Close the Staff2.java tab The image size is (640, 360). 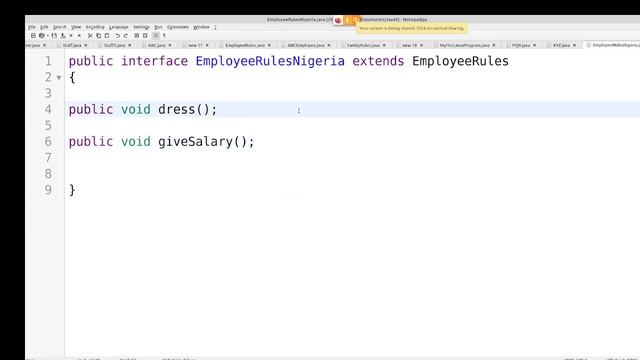pyautogui.click(x=130, y=45)
